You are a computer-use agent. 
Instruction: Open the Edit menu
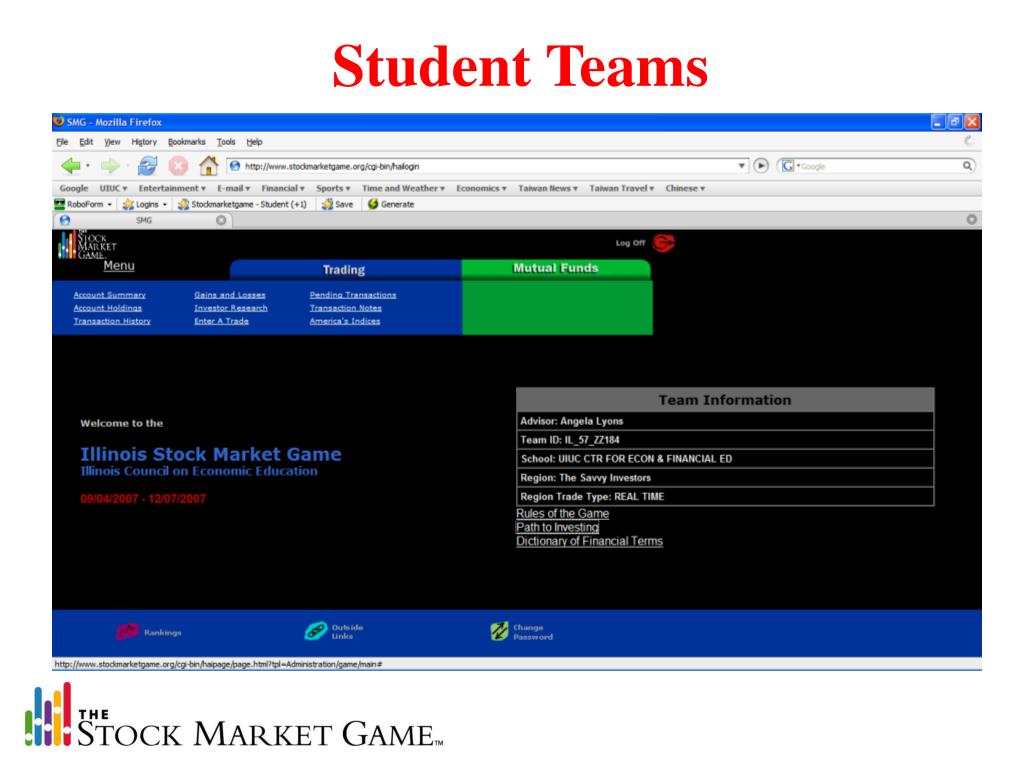pyautogui.click(x=86, y=142)
